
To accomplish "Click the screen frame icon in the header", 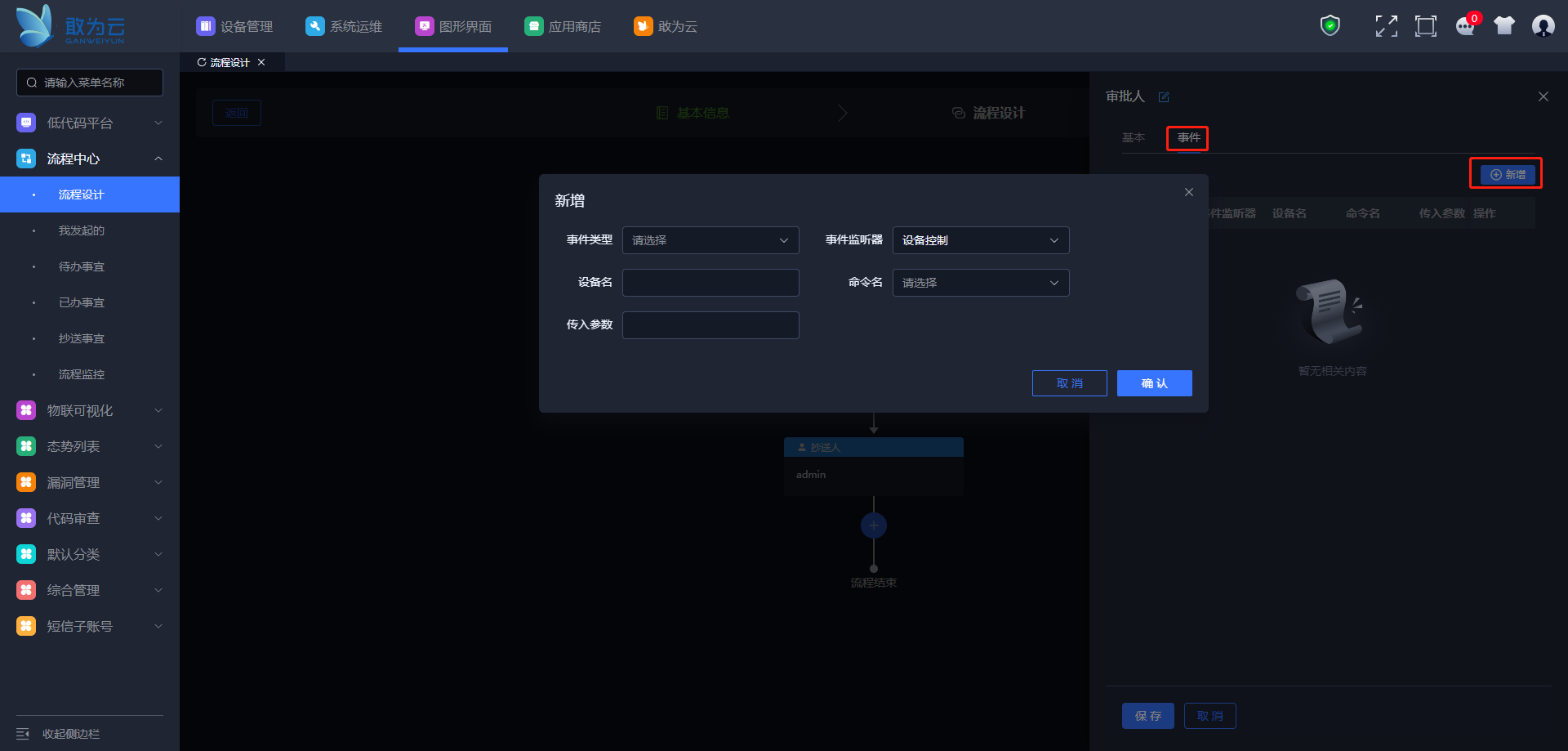I will [1426, 26].
